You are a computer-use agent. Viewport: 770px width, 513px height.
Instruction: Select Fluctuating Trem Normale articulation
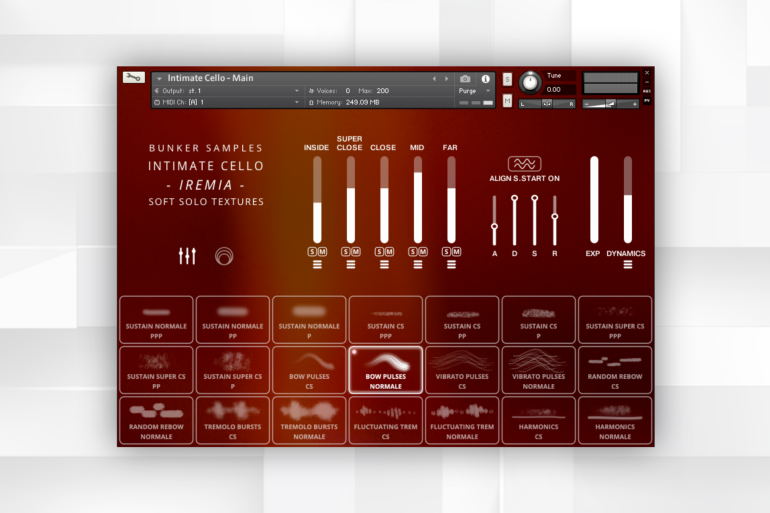coord(462,421)
